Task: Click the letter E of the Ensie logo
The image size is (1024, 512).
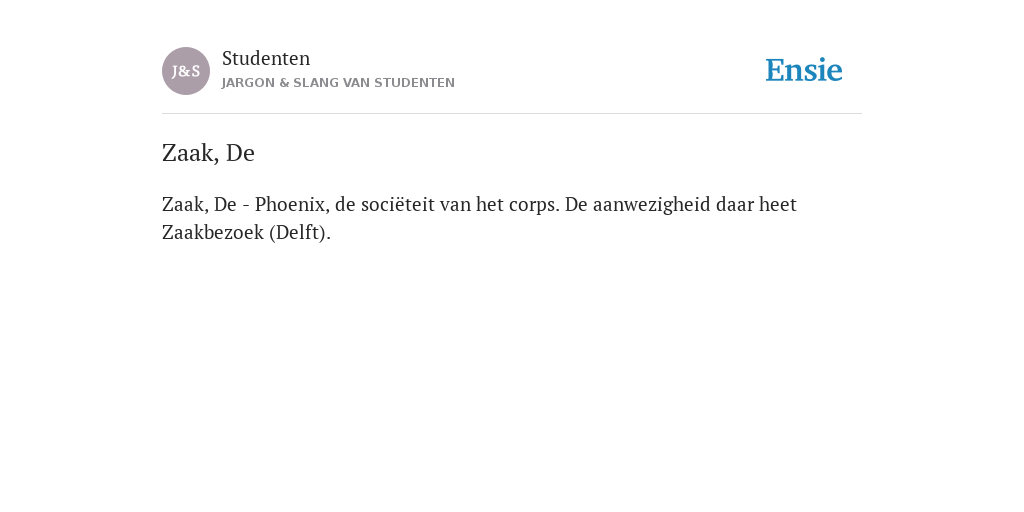Action: [775, 71]
